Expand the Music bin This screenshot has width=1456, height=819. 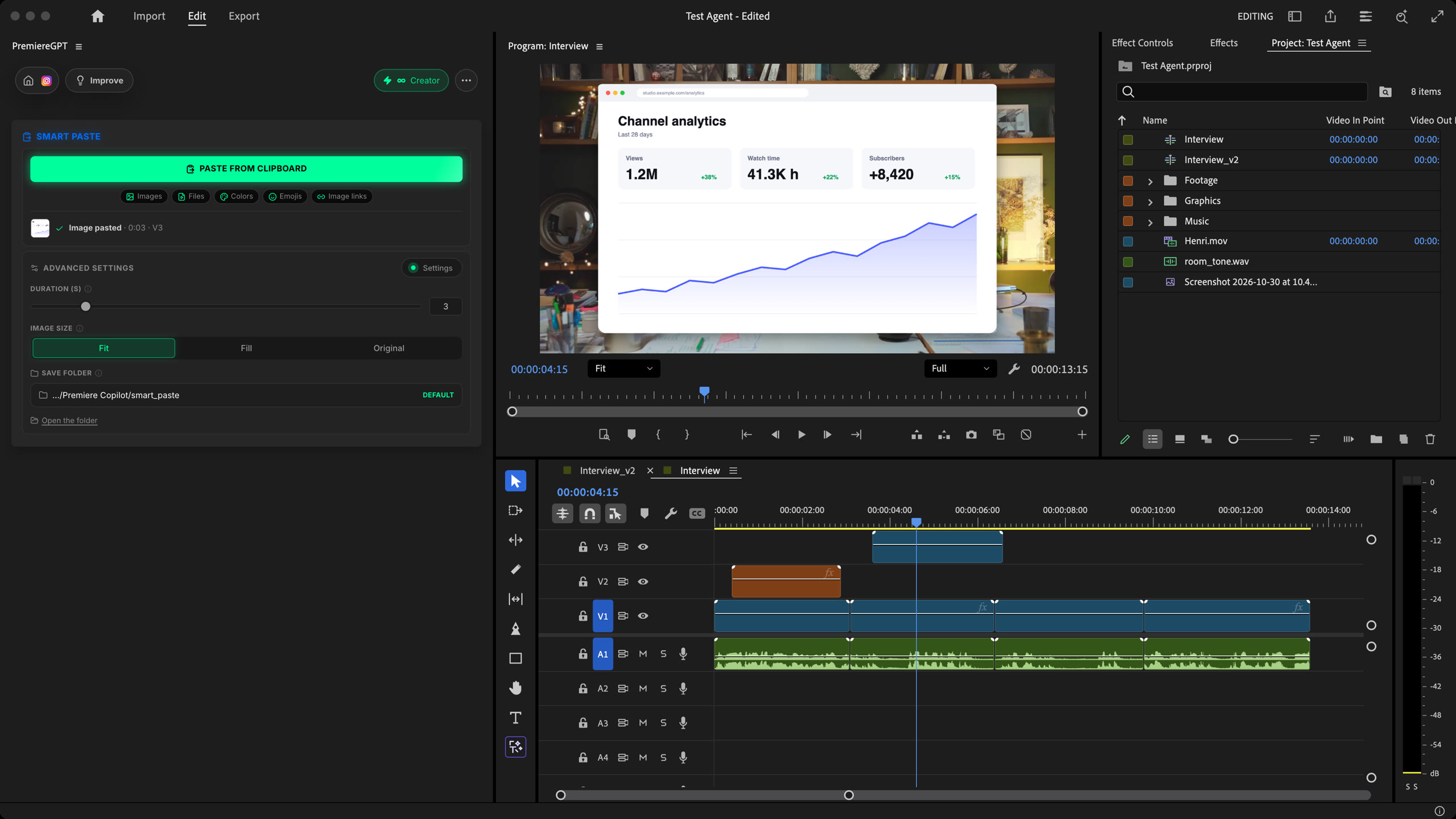pos(1150,222)
